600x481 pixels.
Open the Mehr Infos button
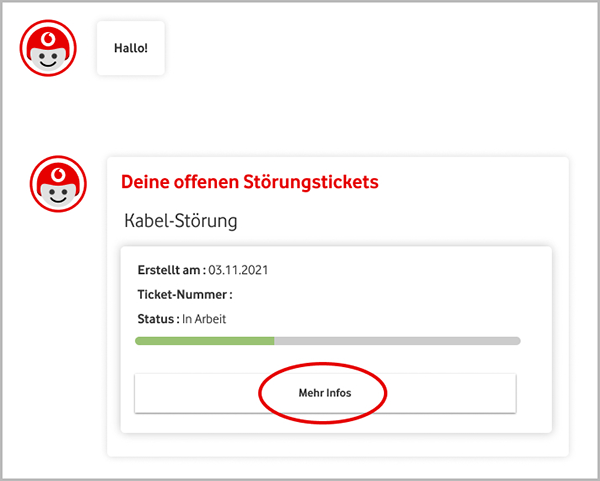tap(325, 393)
